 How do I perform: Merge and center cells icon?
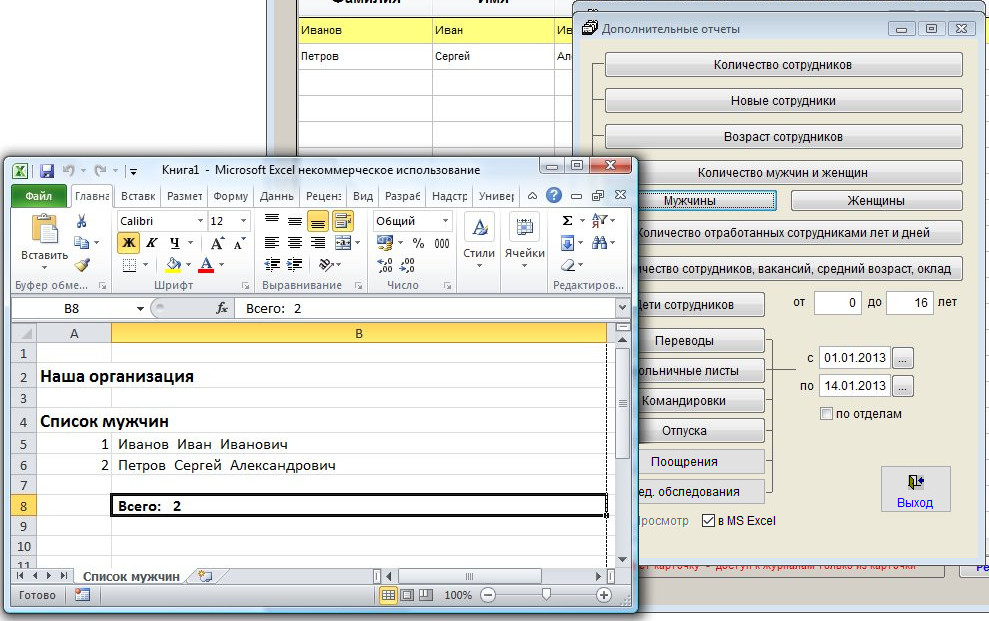pos(342,243)
